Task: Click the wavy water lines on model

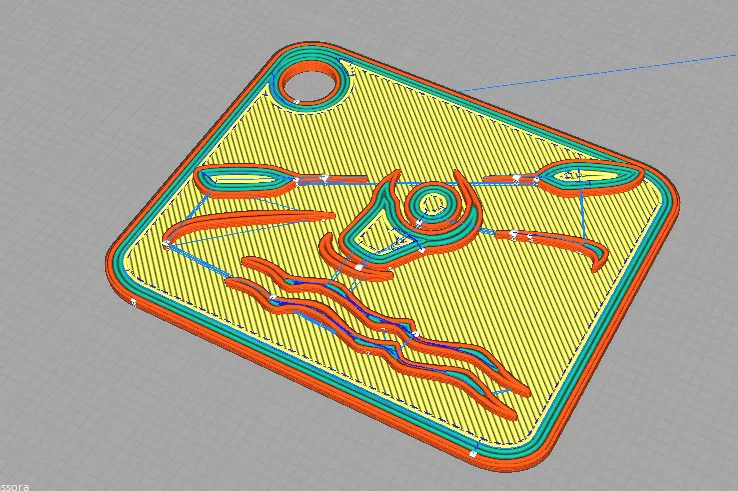Action: pyautogui.click(x=377, y=336)
